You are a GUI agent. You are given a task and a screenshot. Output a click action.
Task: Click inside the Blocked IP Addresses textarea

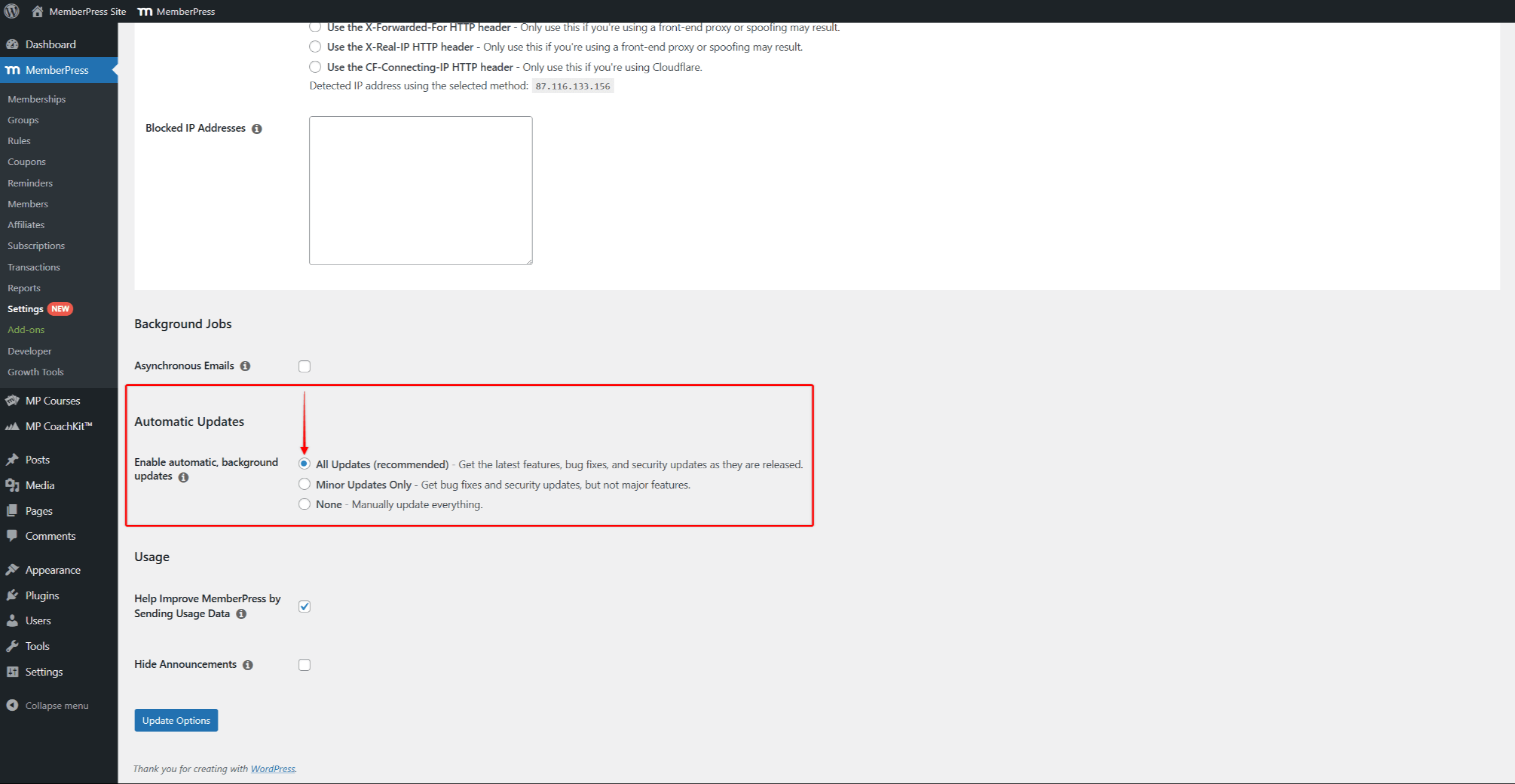coord(421,191)
